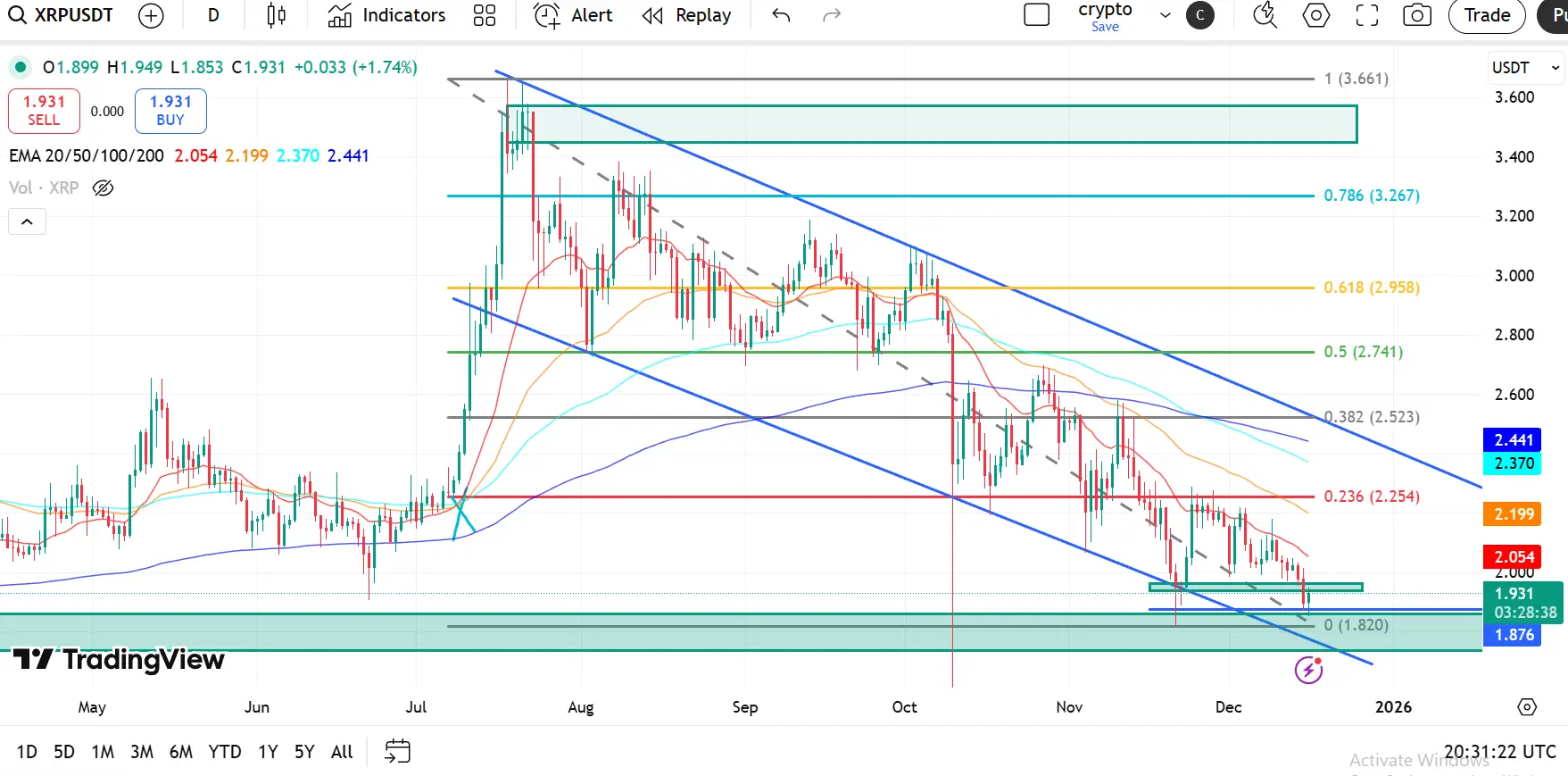Click the Trade button

click(x=1487, y=15)
